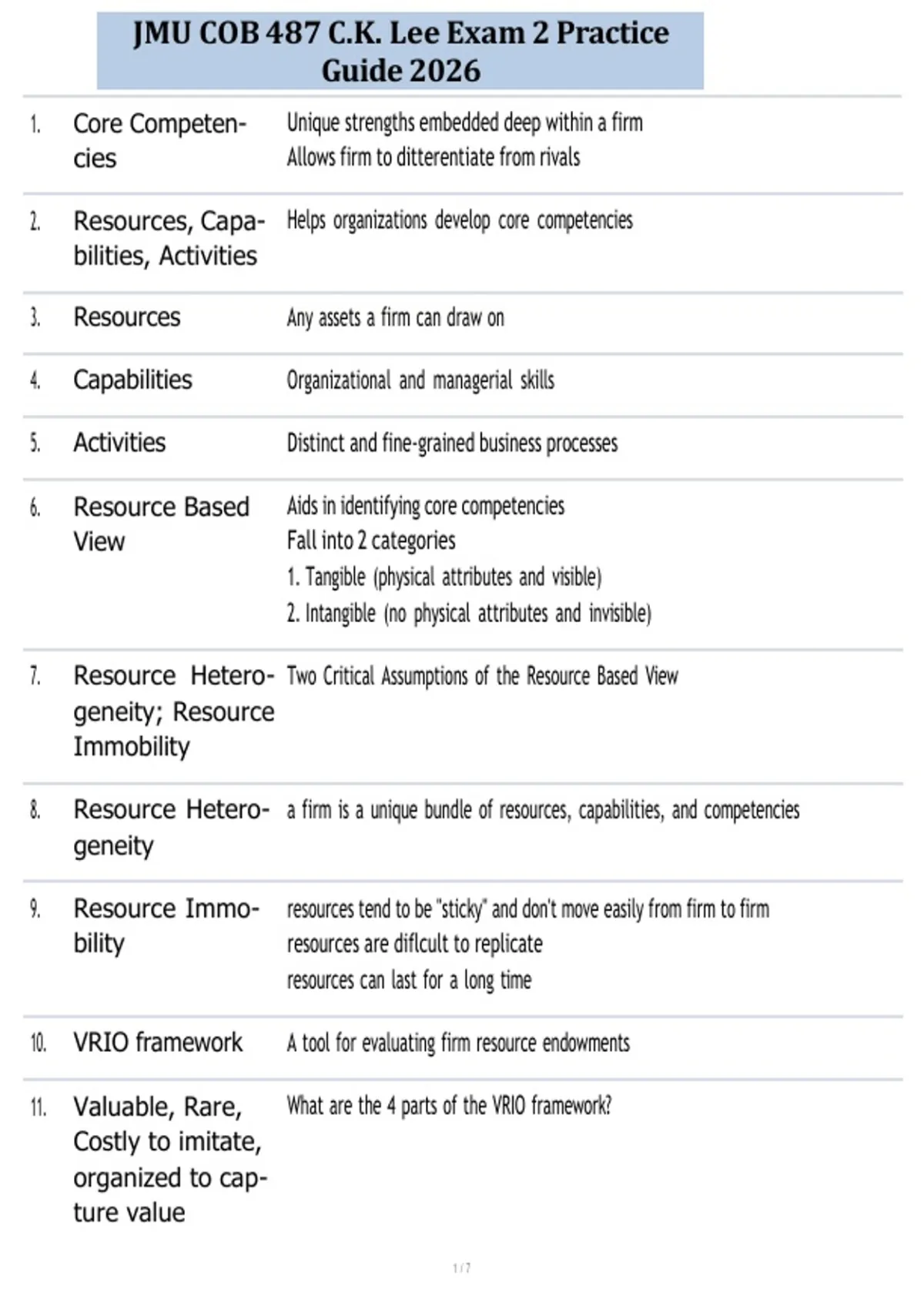Select the 'Resources' term in row 3
Image resolution: width=924 pixels, height=1309 pixels.
(x=127, y=317)
